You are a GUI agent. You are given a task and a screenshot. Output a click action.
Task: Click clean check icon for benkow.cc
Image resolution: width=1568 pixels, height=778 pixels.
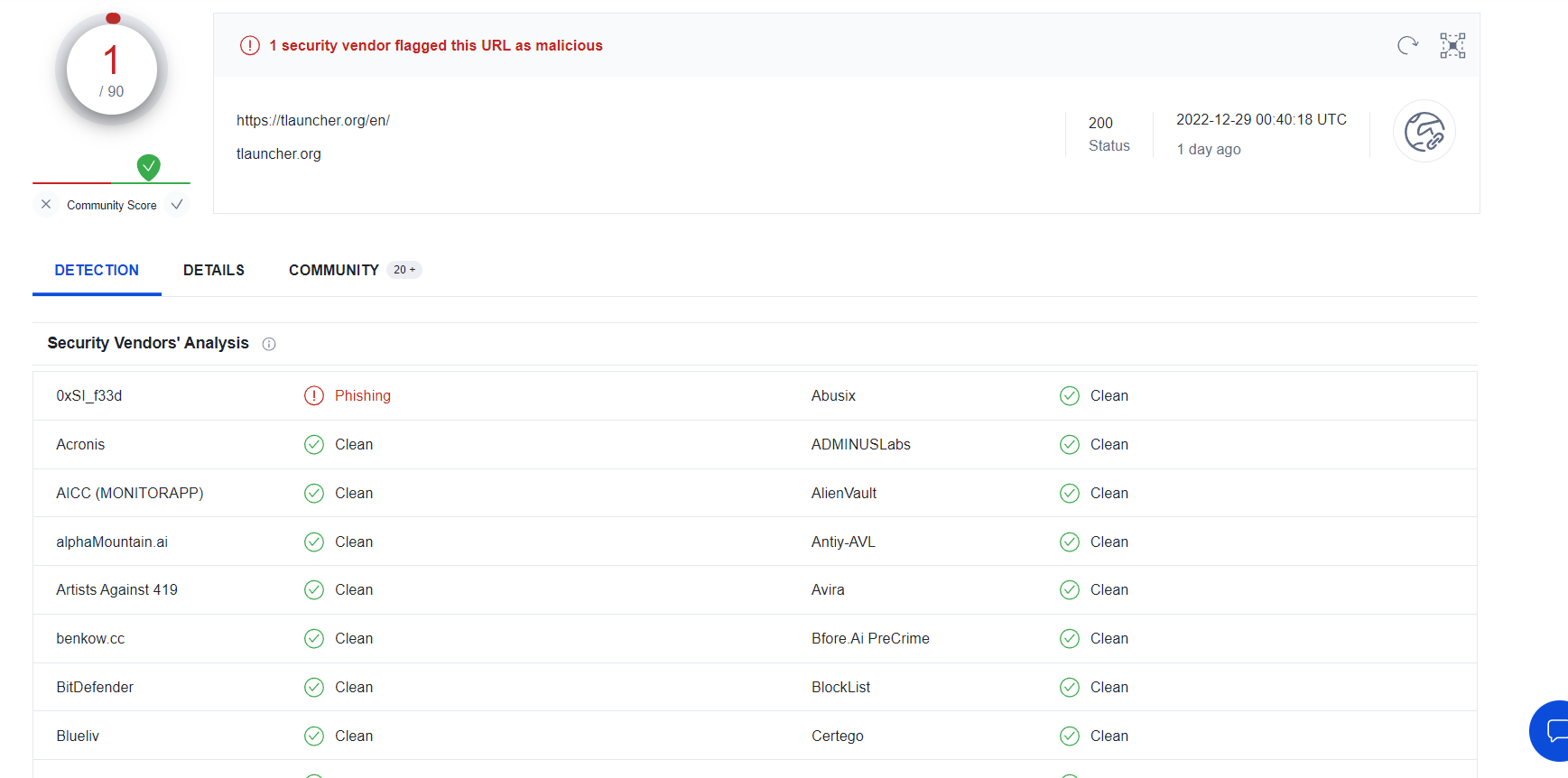(314, 639)
